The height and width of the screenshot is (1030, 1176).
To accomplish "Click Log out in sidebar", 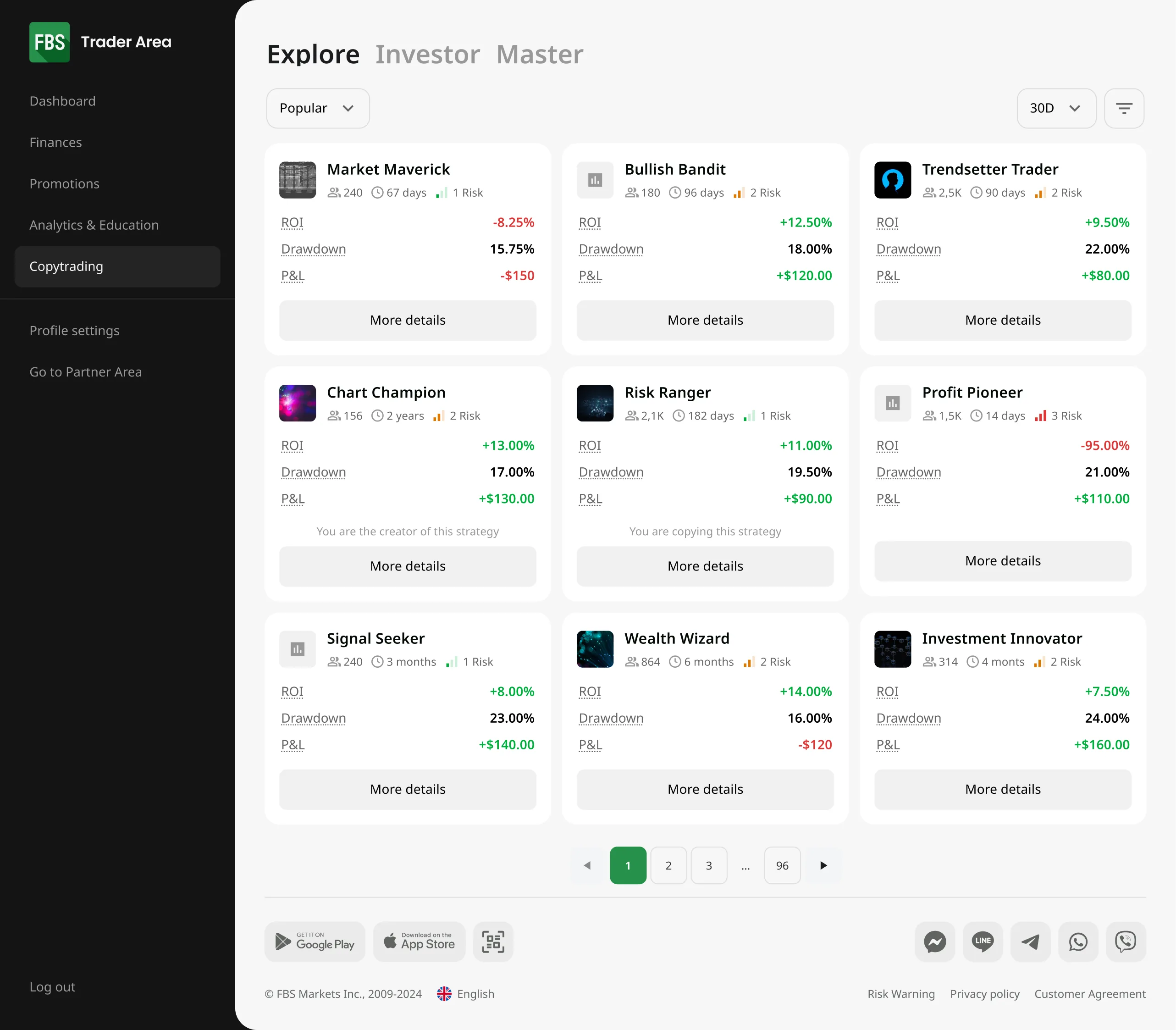I will point(52,987).
